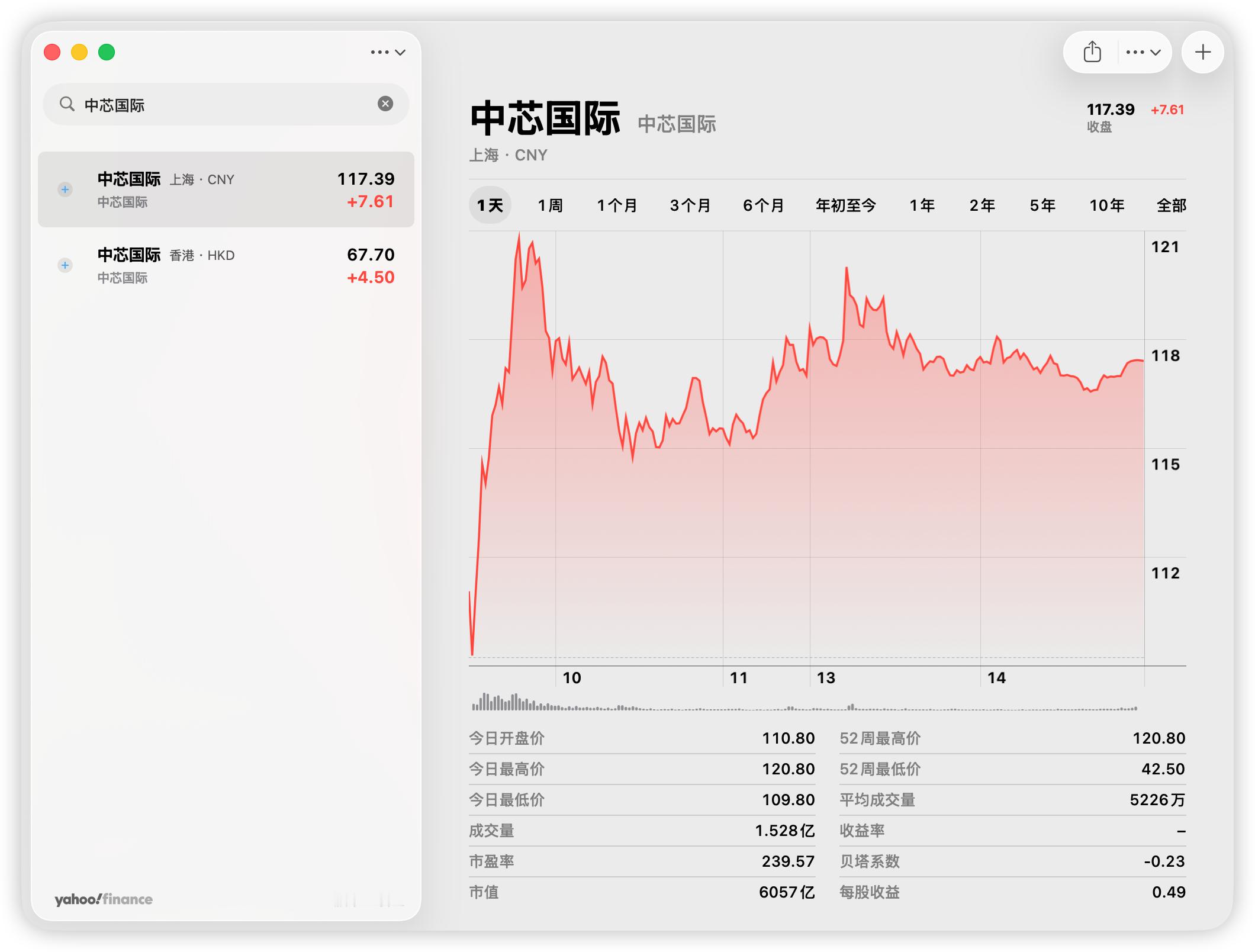1255x952 pixels.
Task: Select the 1天 chart range tab
Action: coord(490,205)
